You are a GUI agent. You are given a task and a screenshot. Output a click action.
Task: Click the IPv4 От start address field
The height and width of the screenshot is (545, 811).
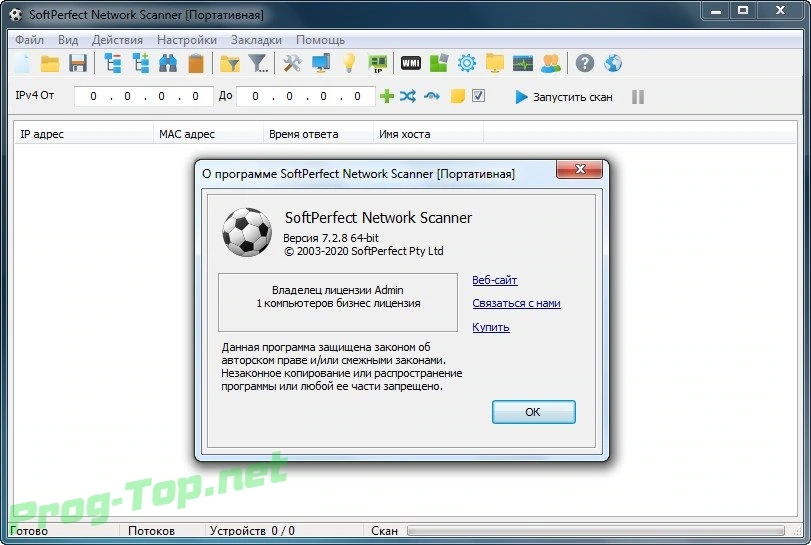click(x=144, y=96)
